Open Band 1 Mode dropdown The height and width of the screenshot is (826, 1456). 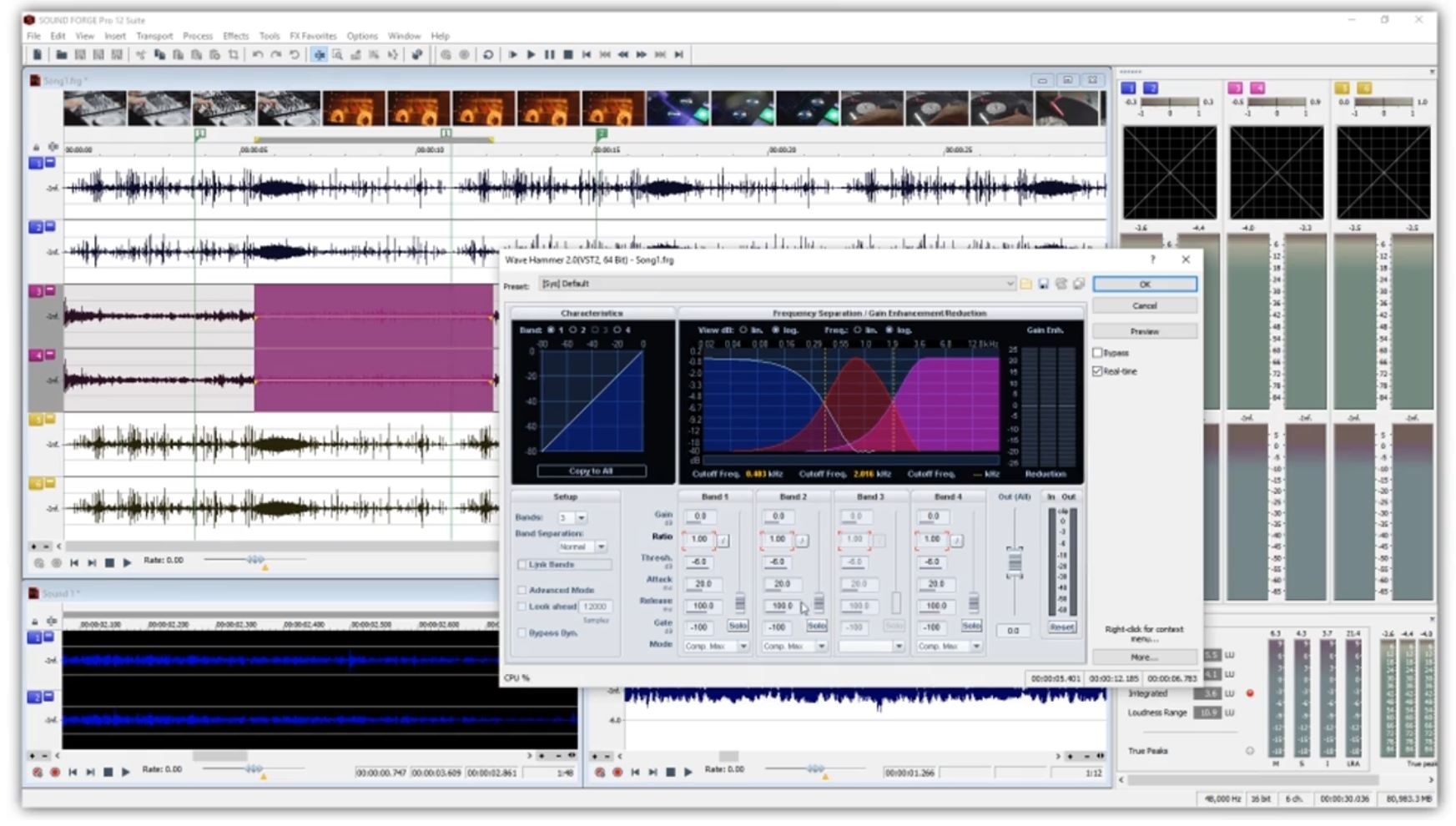coord(743,647)
